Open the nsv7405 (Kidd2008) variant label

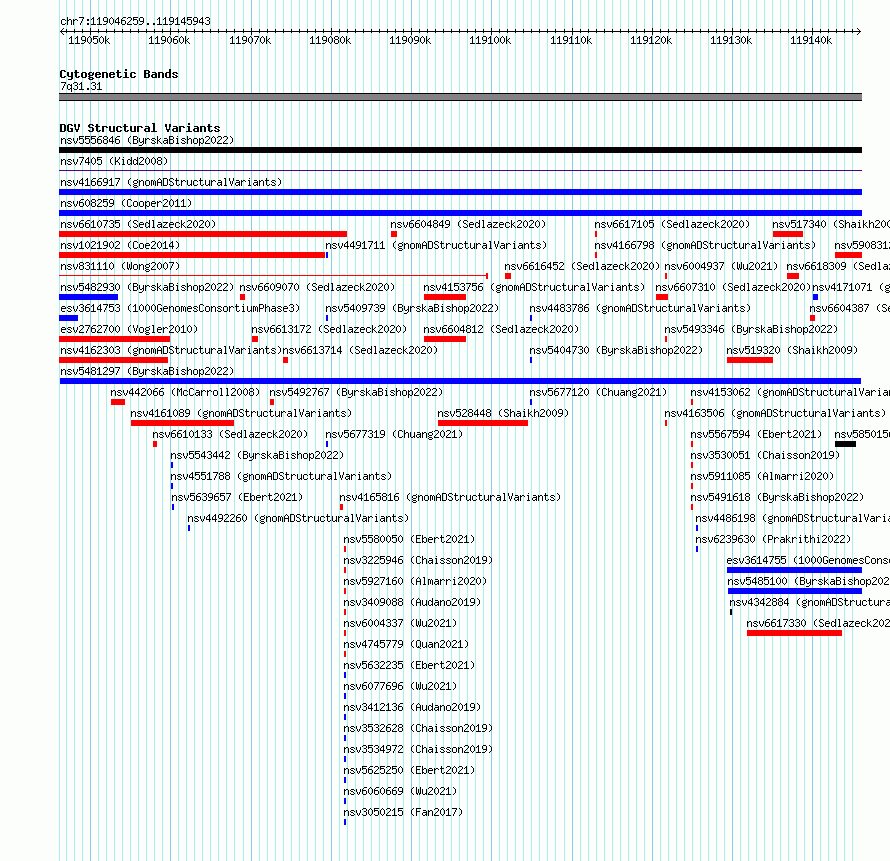click(114, 161)
